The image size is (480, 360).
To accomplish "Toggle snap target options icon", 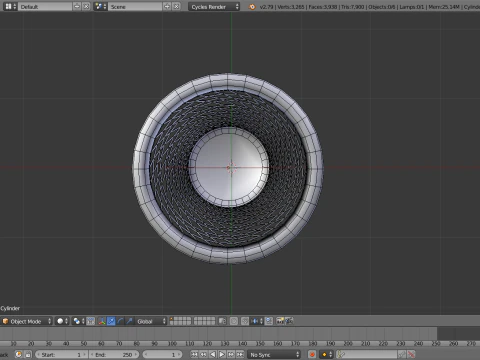I will [x=269, y=321].
